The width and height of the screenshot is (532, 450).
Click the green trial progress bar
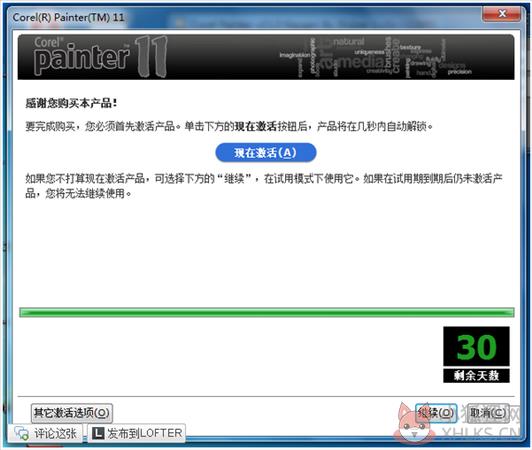pyautogui.click(x=267, y=312)
